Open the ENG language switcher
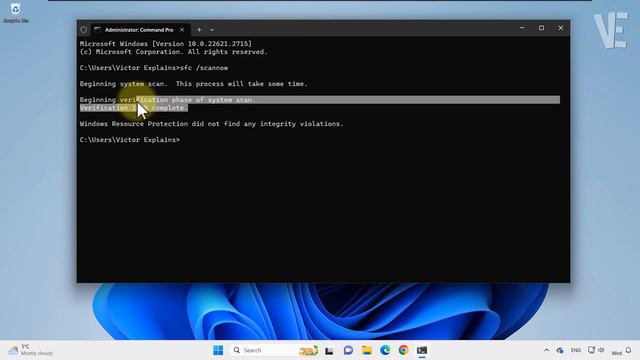The image size is (640, 360). pos(576,350)
